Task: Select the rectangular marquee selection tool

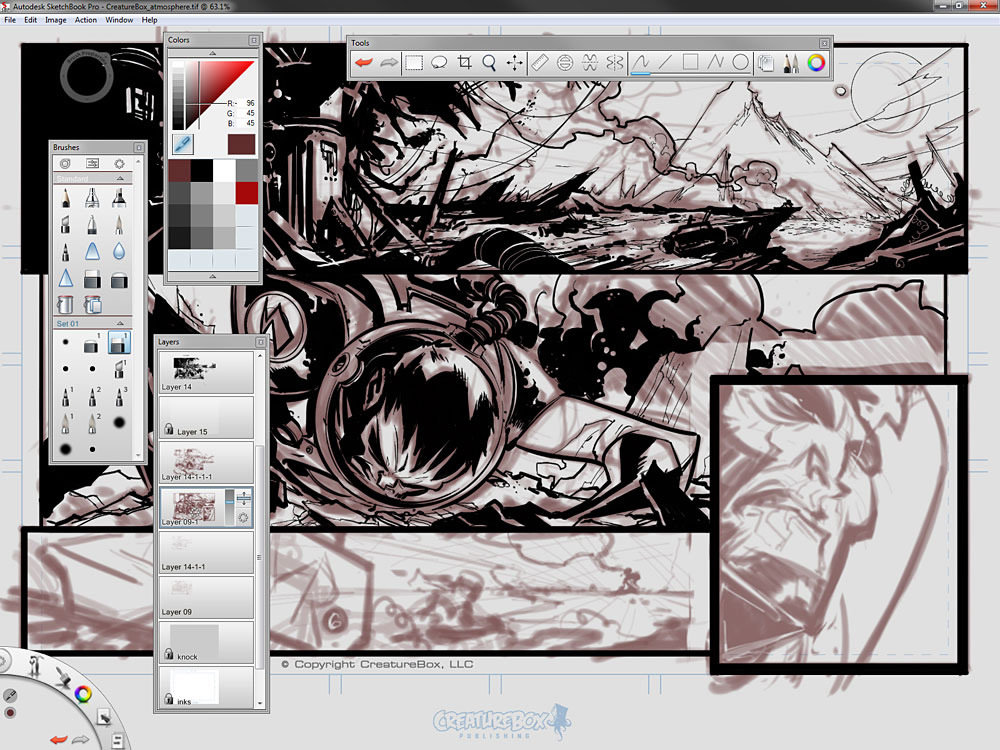Action: pos(414,62)
